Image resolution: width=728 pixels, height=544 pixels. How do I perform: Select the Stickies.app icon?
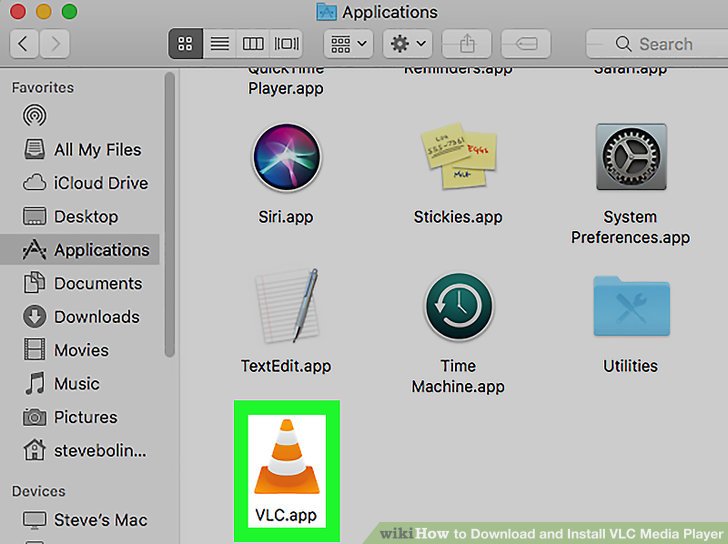459,155
